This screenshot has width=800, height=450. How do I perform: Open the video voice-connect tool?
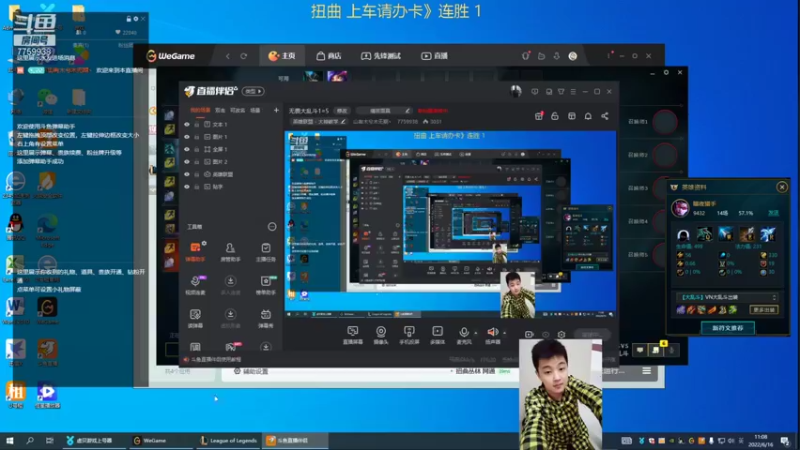[x=195, y=285]
